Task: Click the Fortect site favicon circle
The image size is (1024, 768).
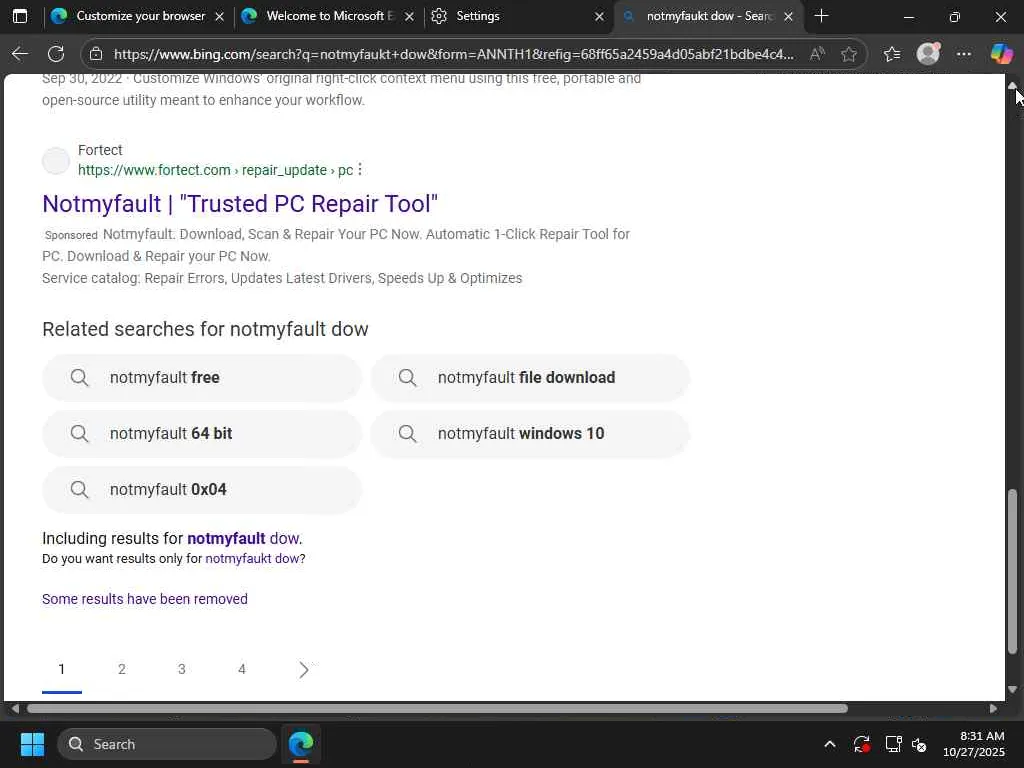Action: coord(56,161)
